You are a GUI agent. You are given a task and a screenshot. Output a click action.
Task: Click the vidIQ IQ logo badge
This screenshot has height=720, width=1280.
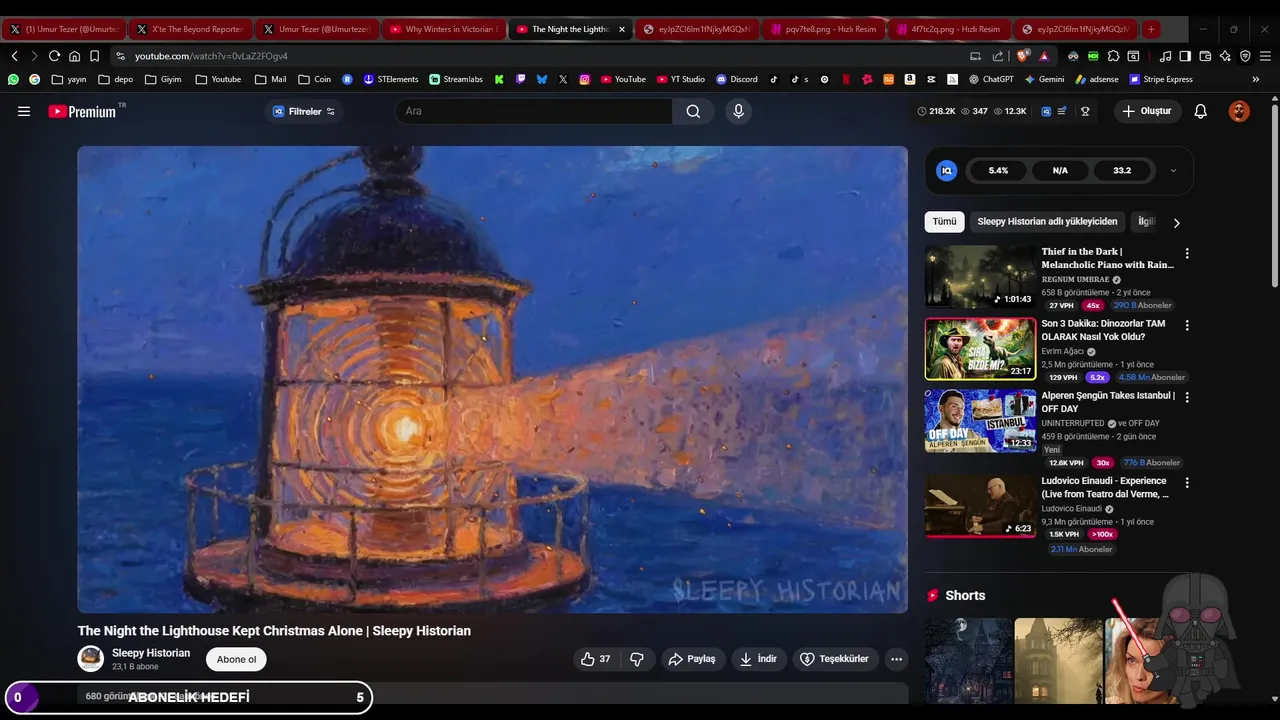[946, 171]
